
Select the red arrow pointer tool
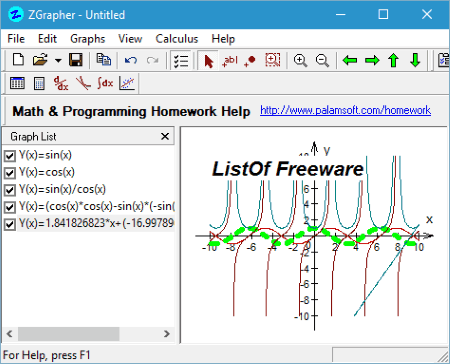coord(208,61)
